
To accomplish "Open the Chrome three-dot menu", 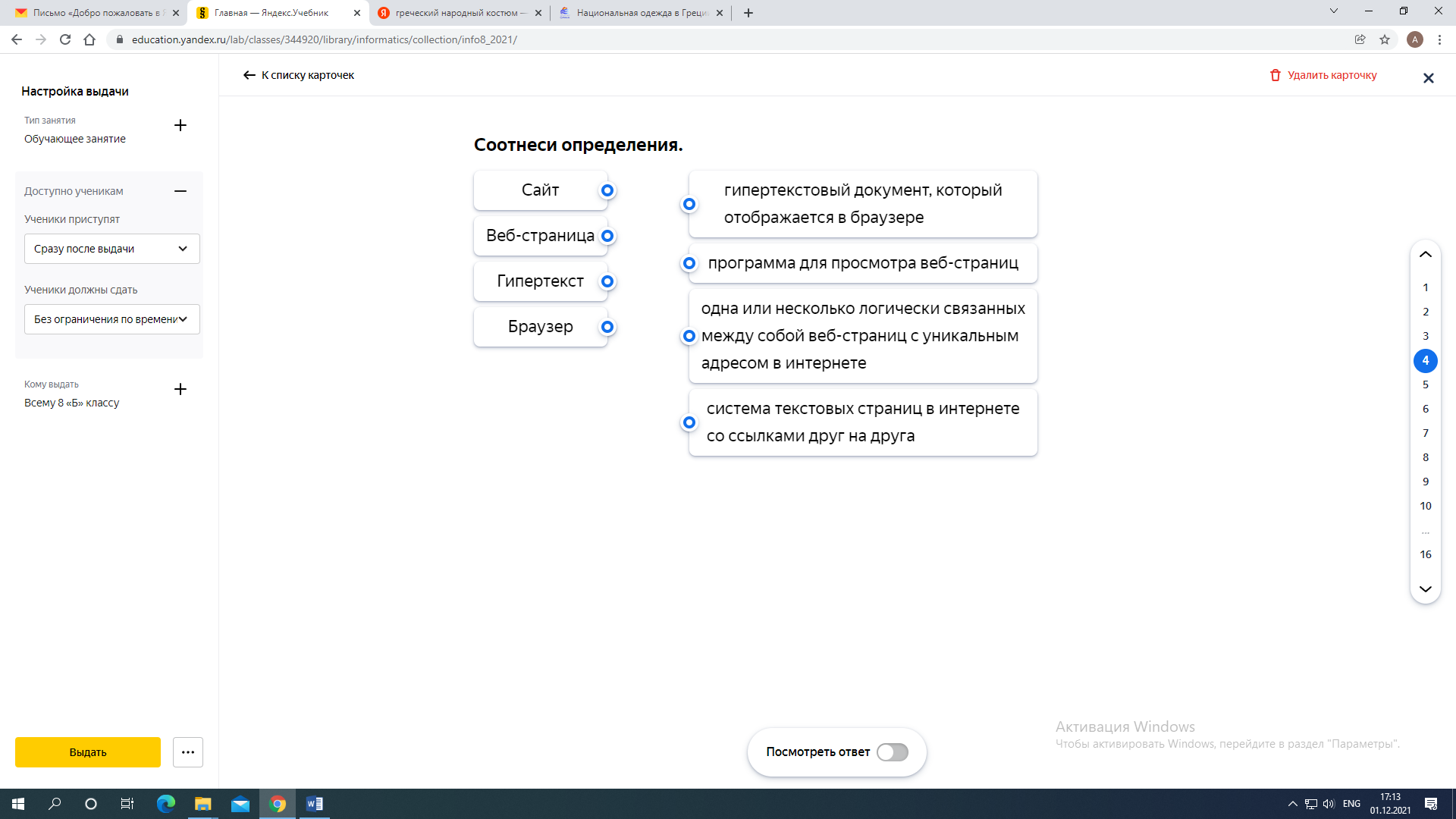I will [x=1439, y=39].
